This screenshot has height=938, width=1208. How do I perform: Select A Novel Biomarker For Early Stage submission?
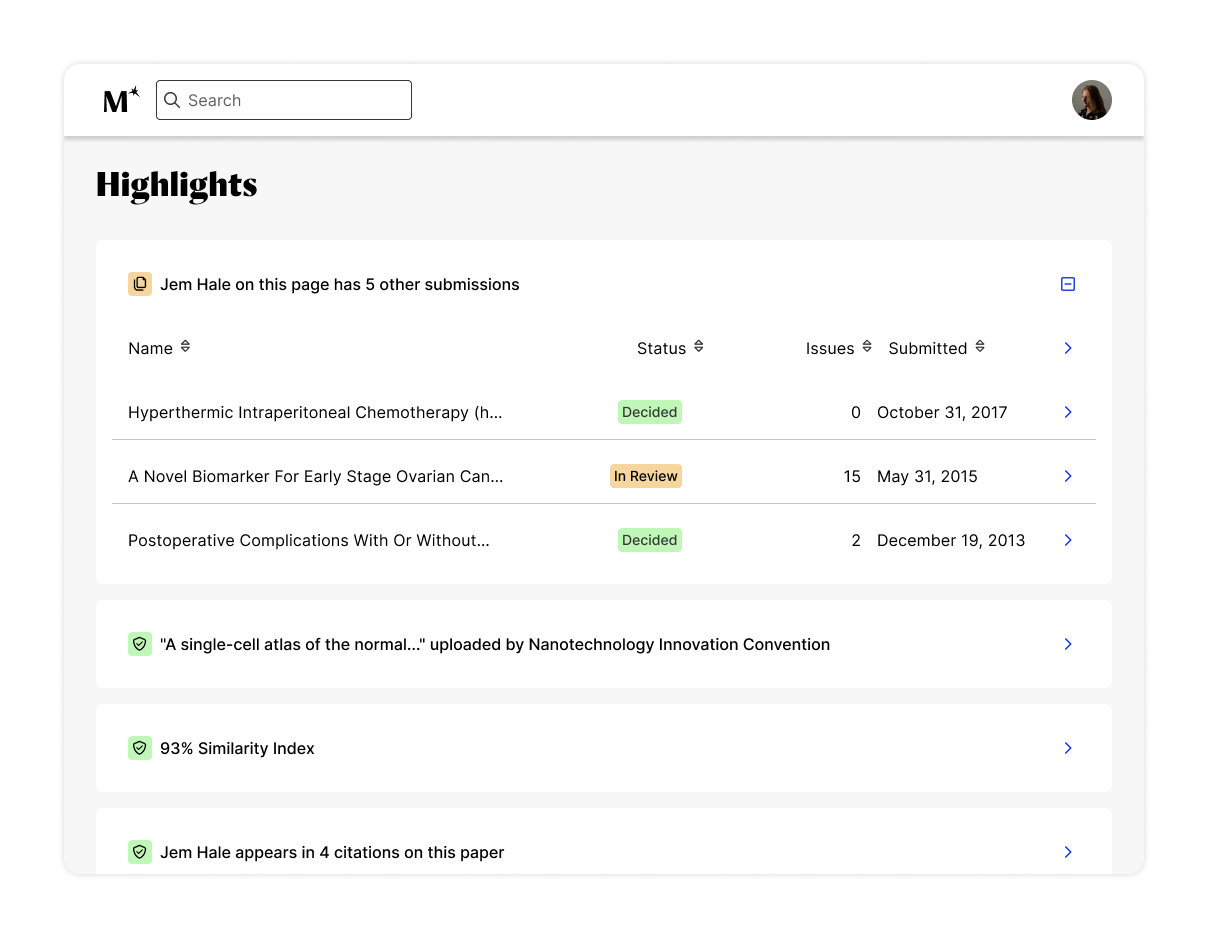point(316,476)
